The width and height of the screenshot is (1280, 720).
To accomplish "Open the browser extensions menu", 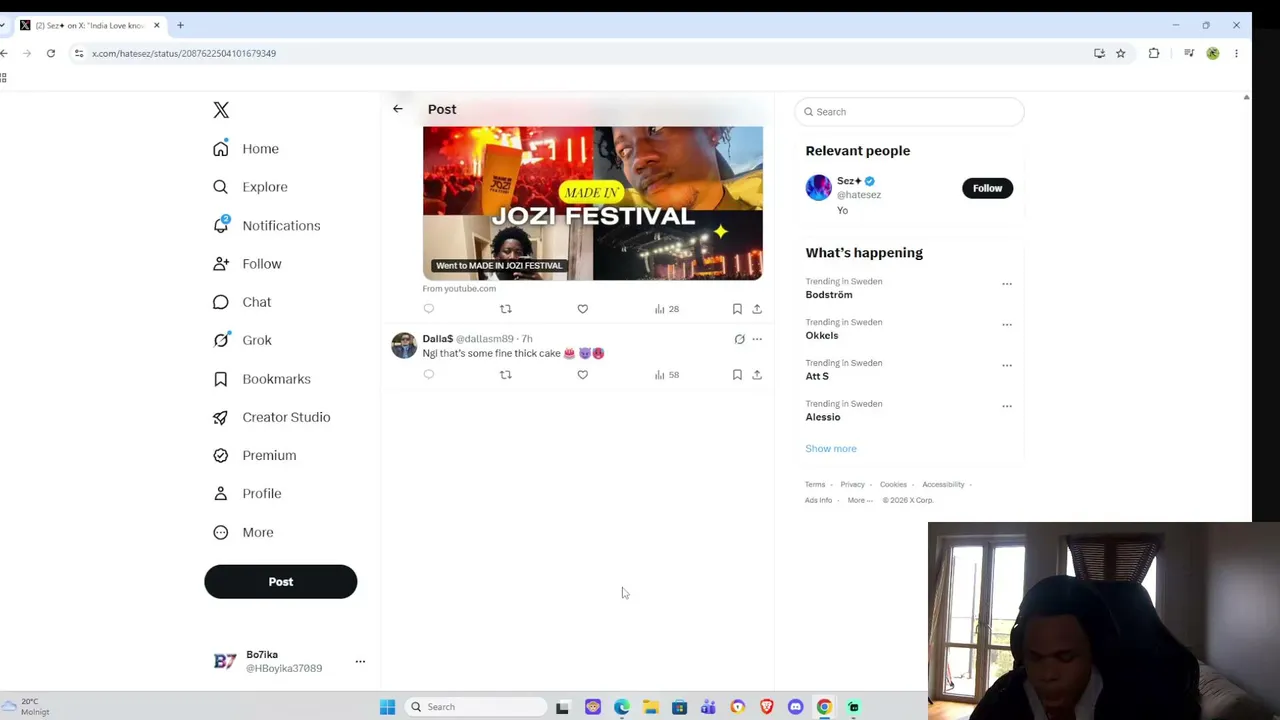I will tap(1154, 53).
